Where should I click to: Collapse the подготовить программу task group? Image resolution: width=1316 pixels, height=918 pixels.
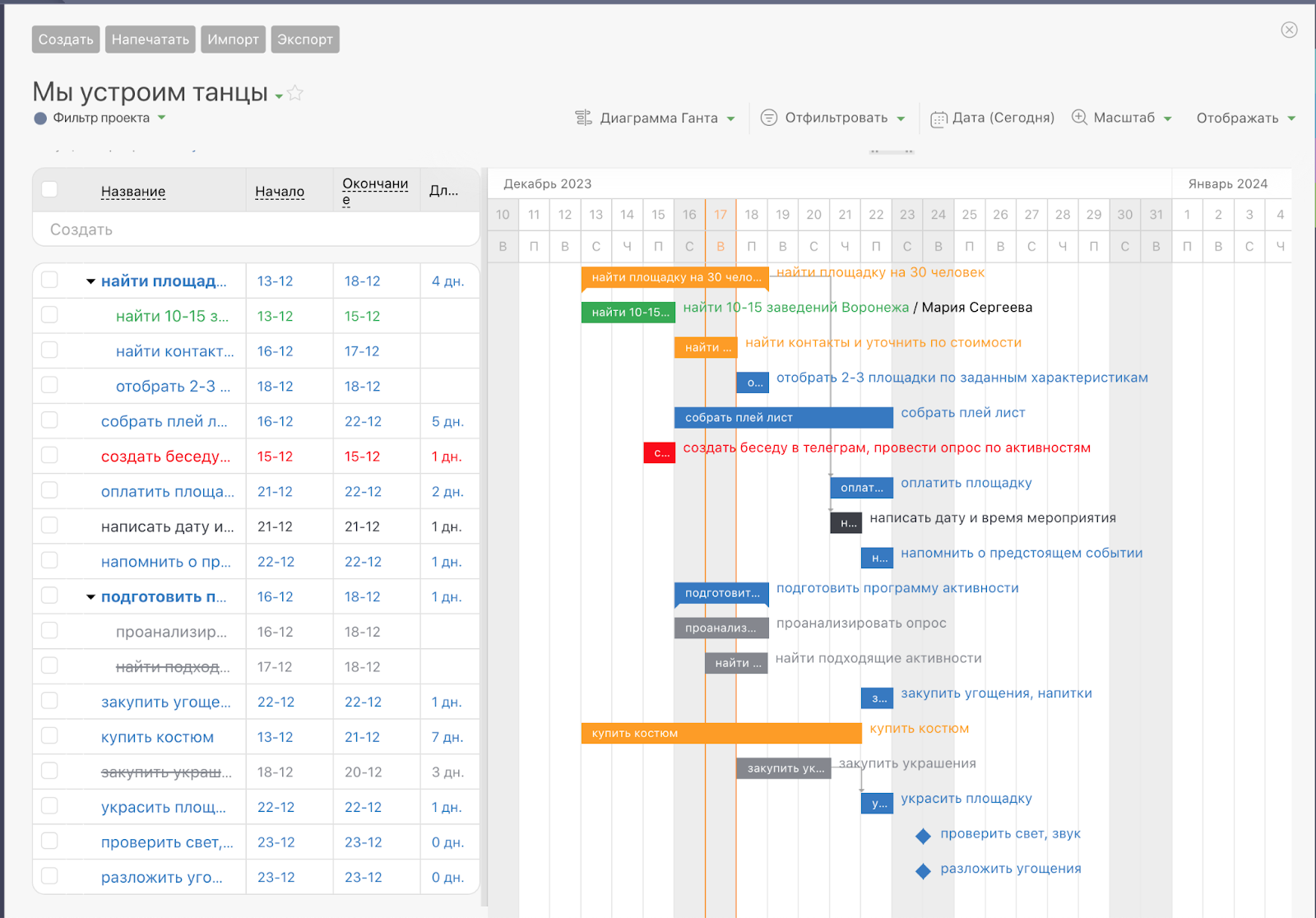tap(90, 597)
